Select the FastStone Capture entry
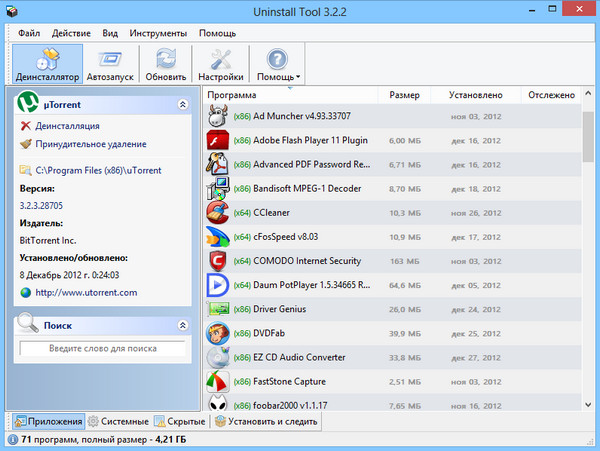This screenshot has width=600, height=451. [393, 381]
